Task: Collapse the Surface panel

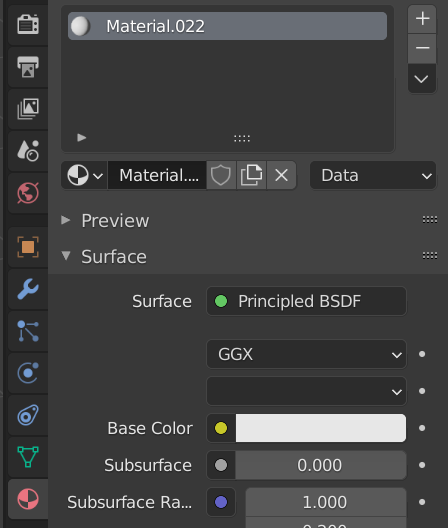Action: (x=66, y=256)
